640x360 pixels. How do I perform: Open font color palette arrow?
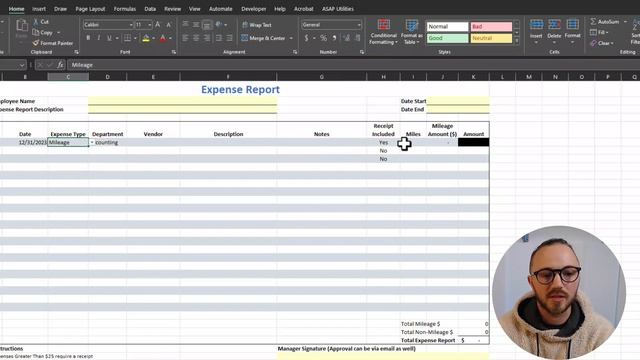(170, 38)
